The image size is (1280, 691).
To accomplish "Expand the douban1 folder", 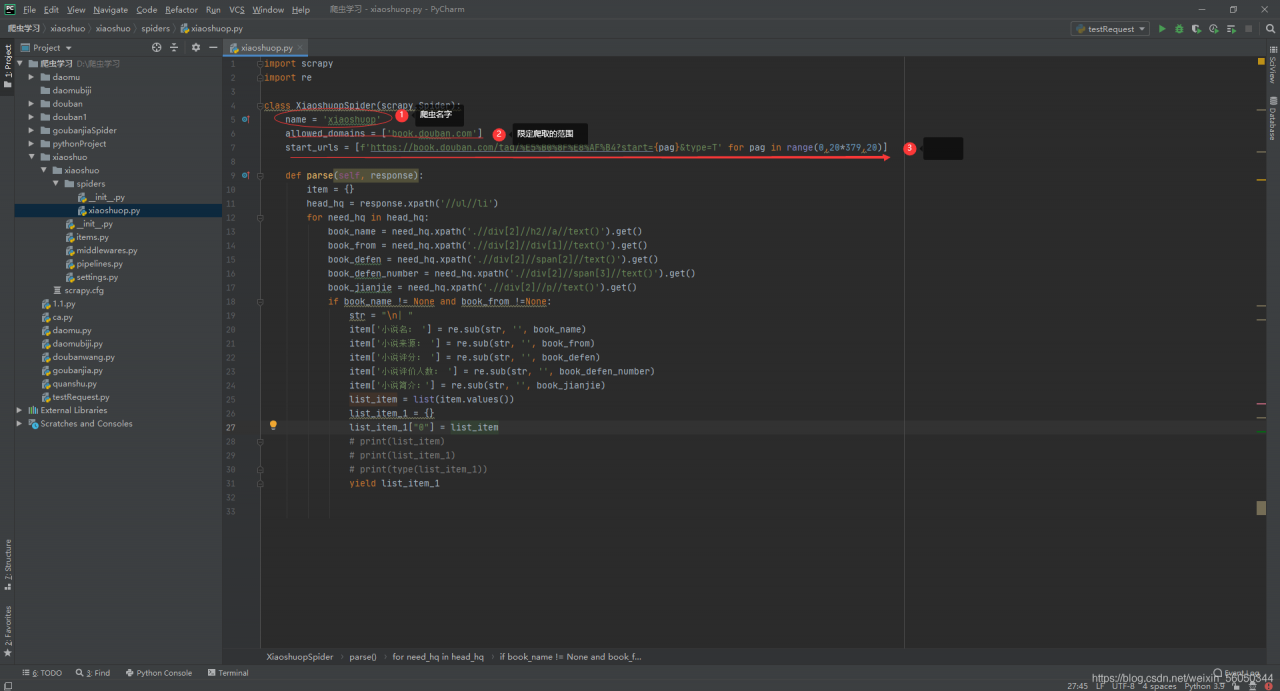I will point(32,117).
